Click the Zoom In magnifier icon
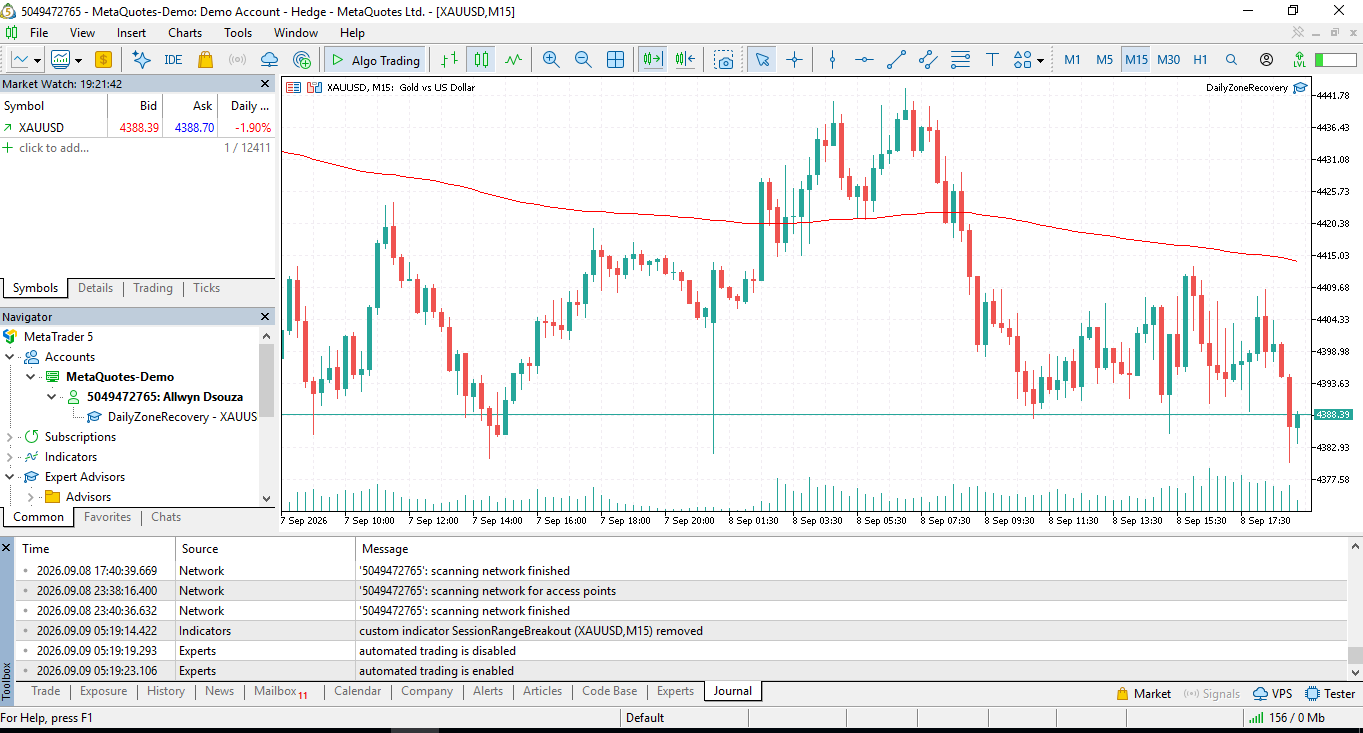The width and height of the screenshot is (1363, 733). point(551,60)
